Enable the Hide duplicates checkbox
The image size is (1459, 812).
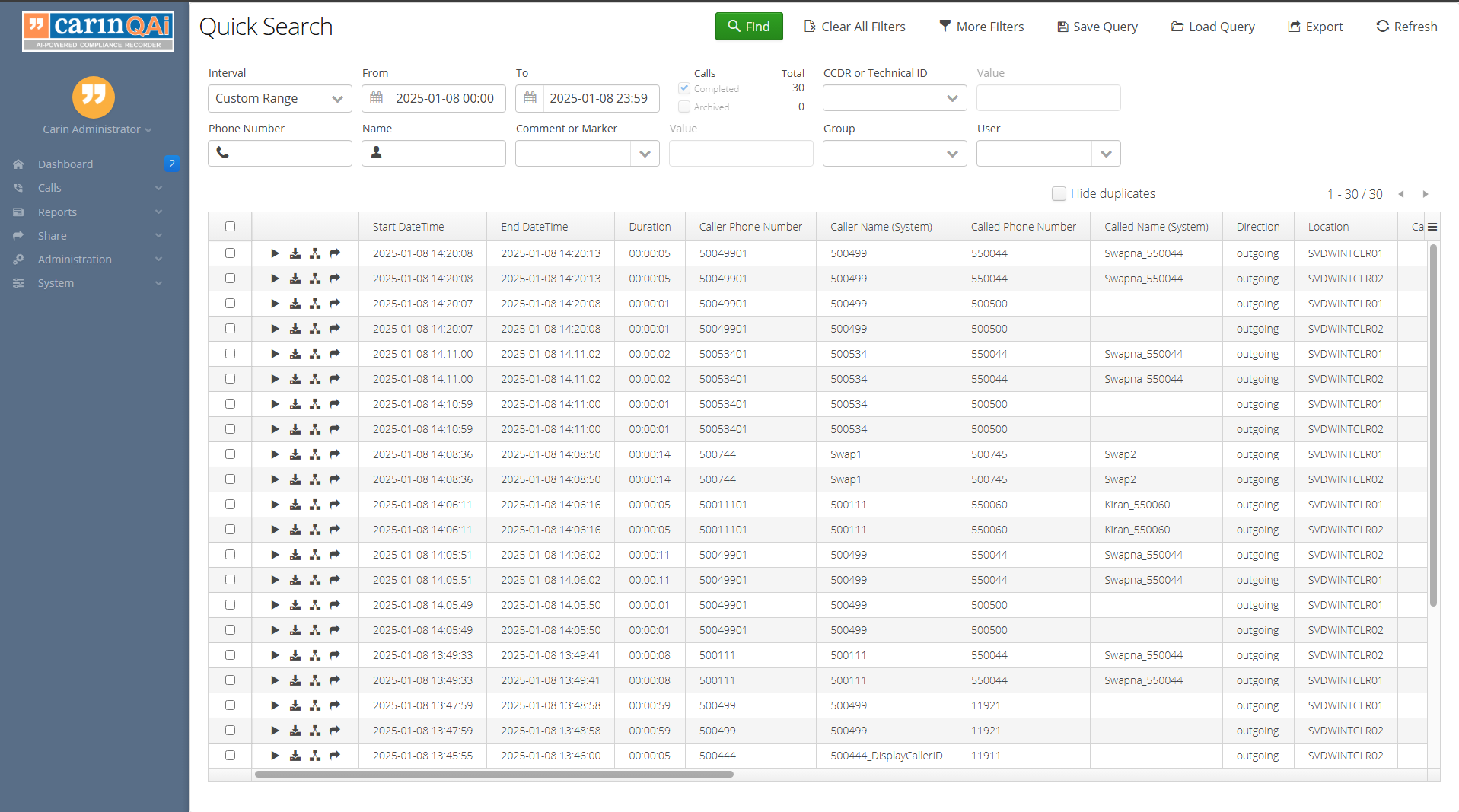(x=1059, y=193)
